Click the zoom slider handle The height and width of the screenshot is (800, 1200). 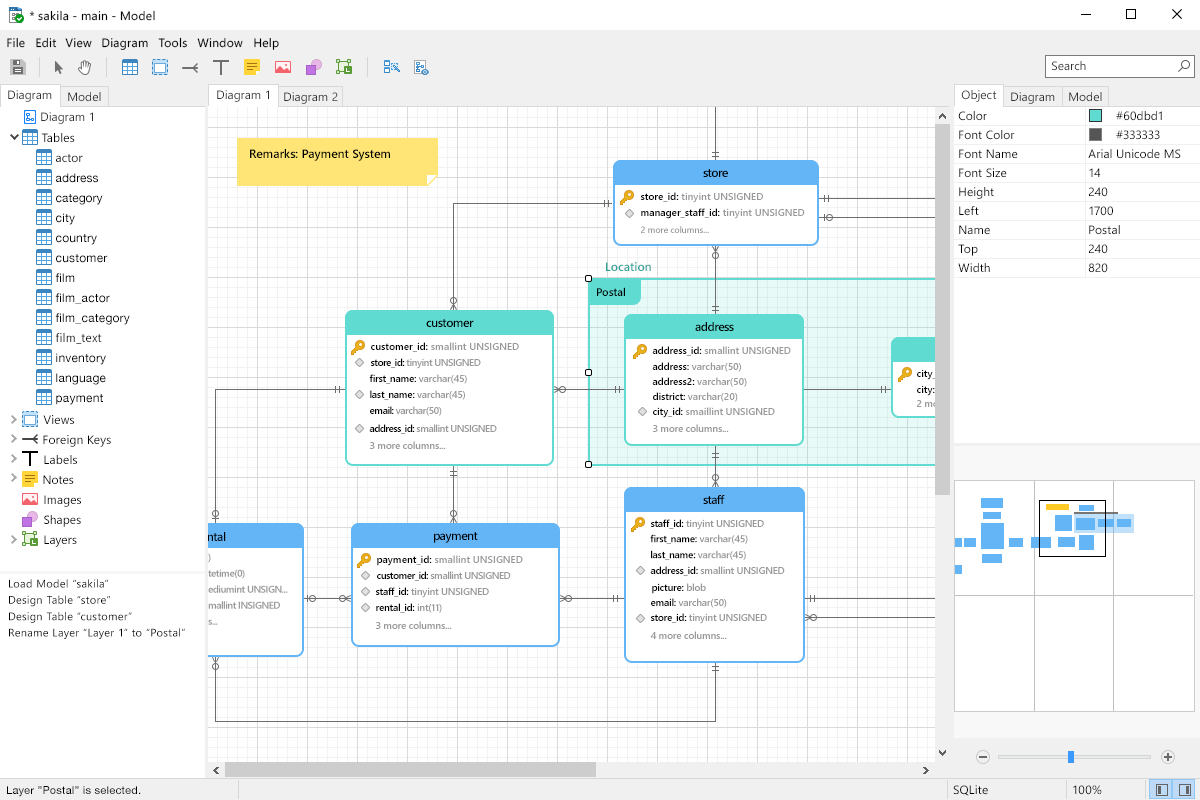coord(1071,757)
